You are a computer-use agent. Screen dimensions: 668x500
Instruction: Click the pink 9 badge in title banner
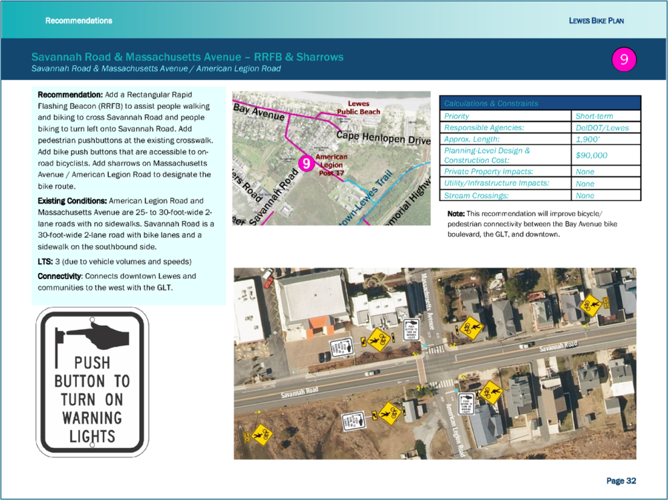[624, 59]
